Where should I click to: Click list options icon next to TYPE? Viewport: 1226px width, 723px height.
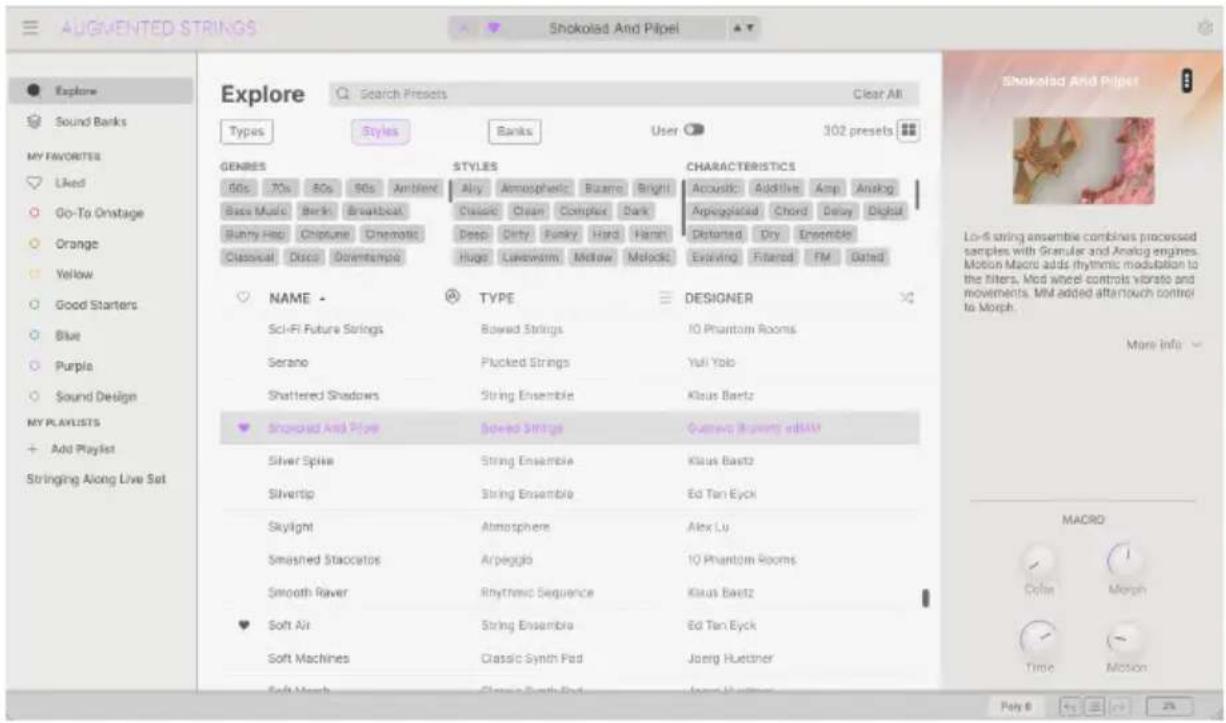click(x=664, y=298)
